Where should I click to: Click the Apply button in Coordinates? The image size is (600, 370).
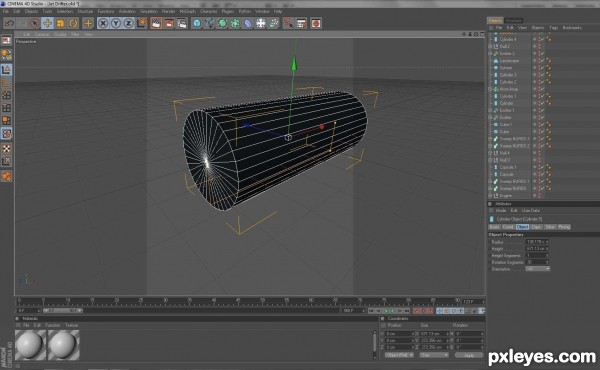tap(469, 355)
